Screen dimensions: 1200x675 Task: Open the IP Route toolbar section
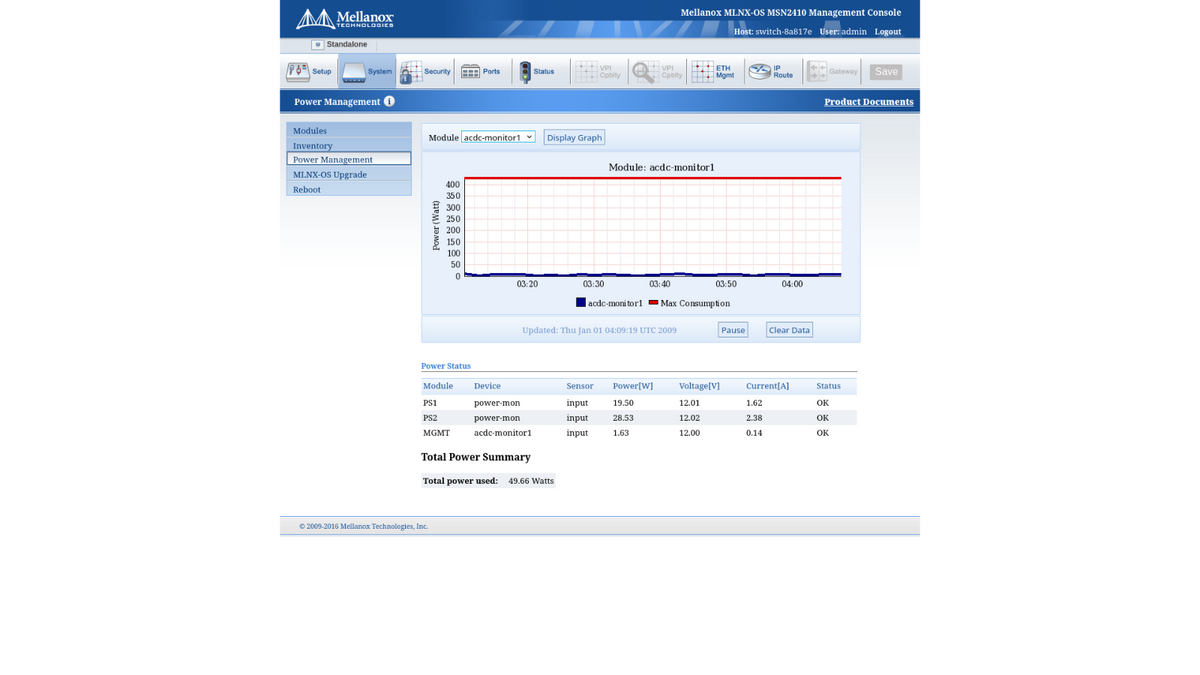point(771,71)
